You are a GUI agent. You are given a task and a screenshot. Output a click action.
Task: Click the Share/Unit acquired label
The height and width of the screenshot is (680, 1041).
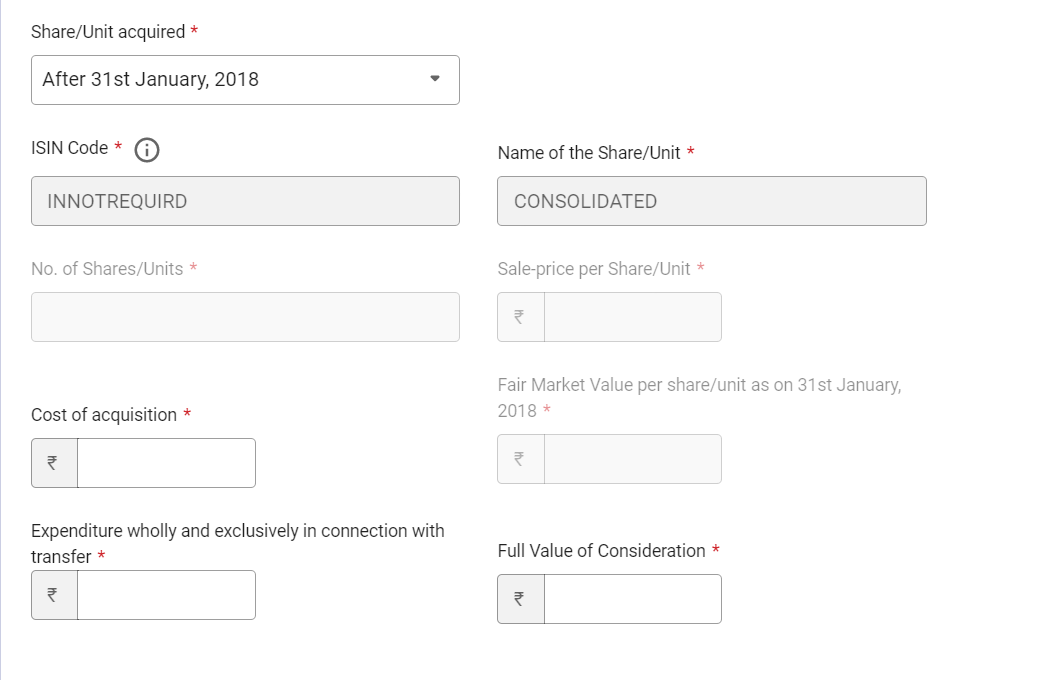108,32
